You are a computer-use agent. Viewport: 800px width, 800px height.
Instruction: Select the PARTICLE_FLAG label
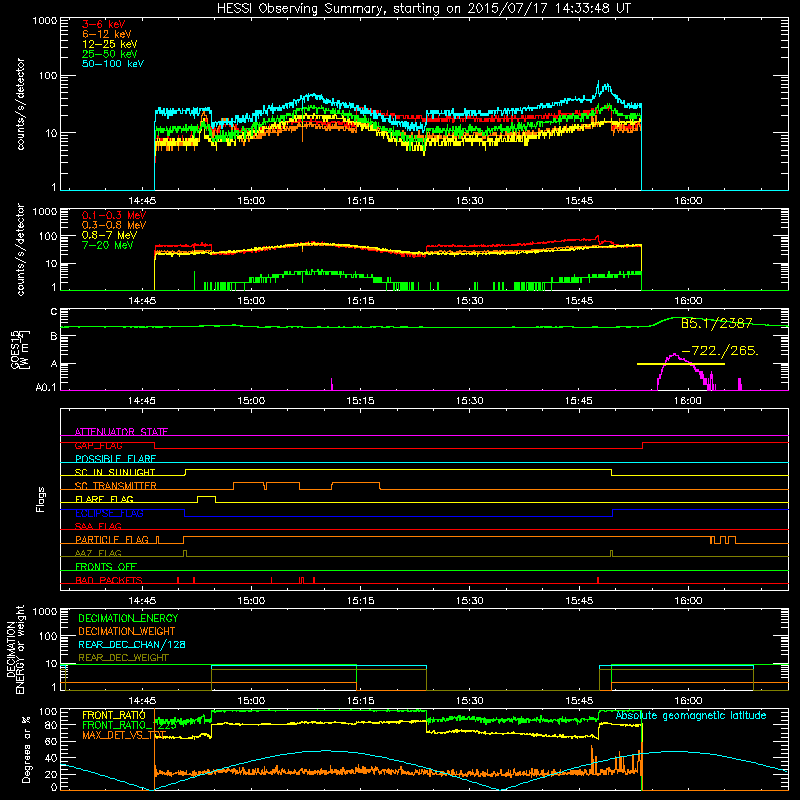(x=112, y=539)
